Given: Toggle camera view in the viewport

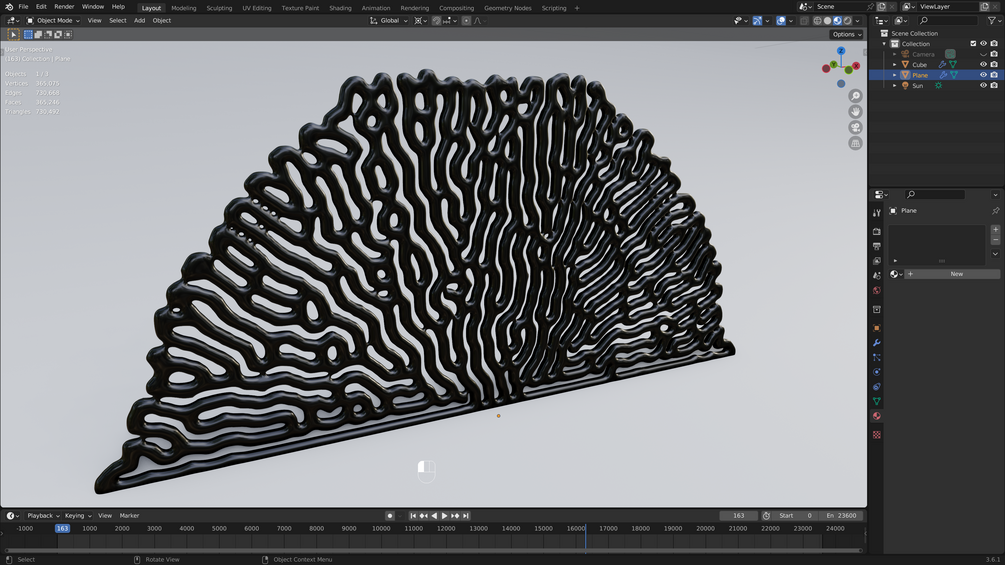Looking at the screenshot, I should 855,128.
